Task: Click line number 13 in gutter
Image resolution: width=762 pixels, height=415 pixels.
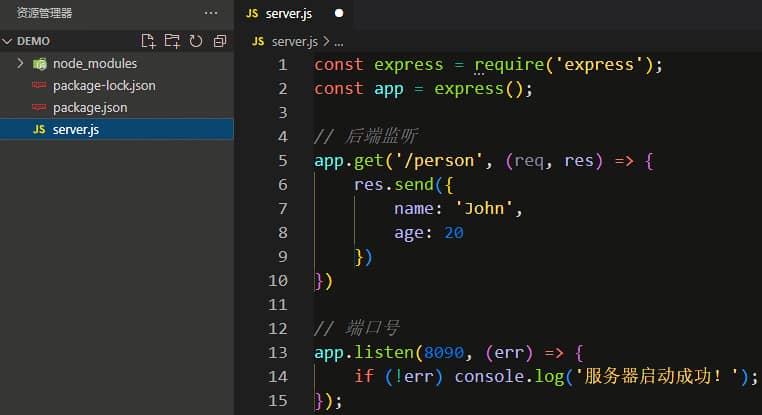Action: pos(278,352)
